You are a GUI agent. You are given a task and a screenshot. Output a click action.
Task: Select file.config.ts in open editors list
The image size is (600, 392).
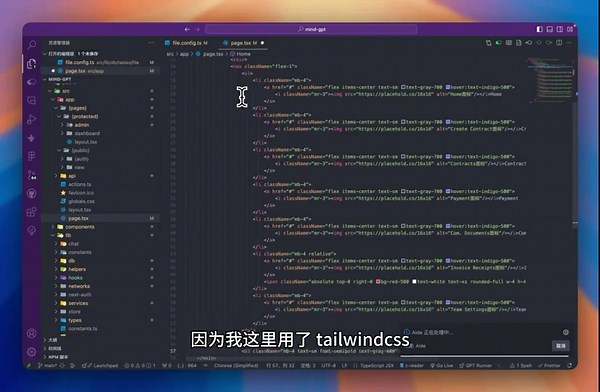coord(101,62)
